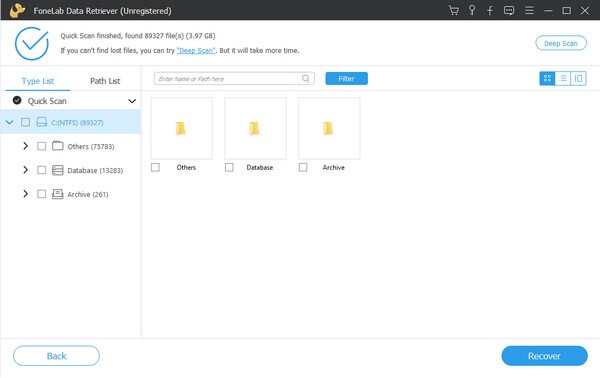Check the C:(NTFS) drive checkbox
Screen dimensions: 600x378
pos(25,122)
